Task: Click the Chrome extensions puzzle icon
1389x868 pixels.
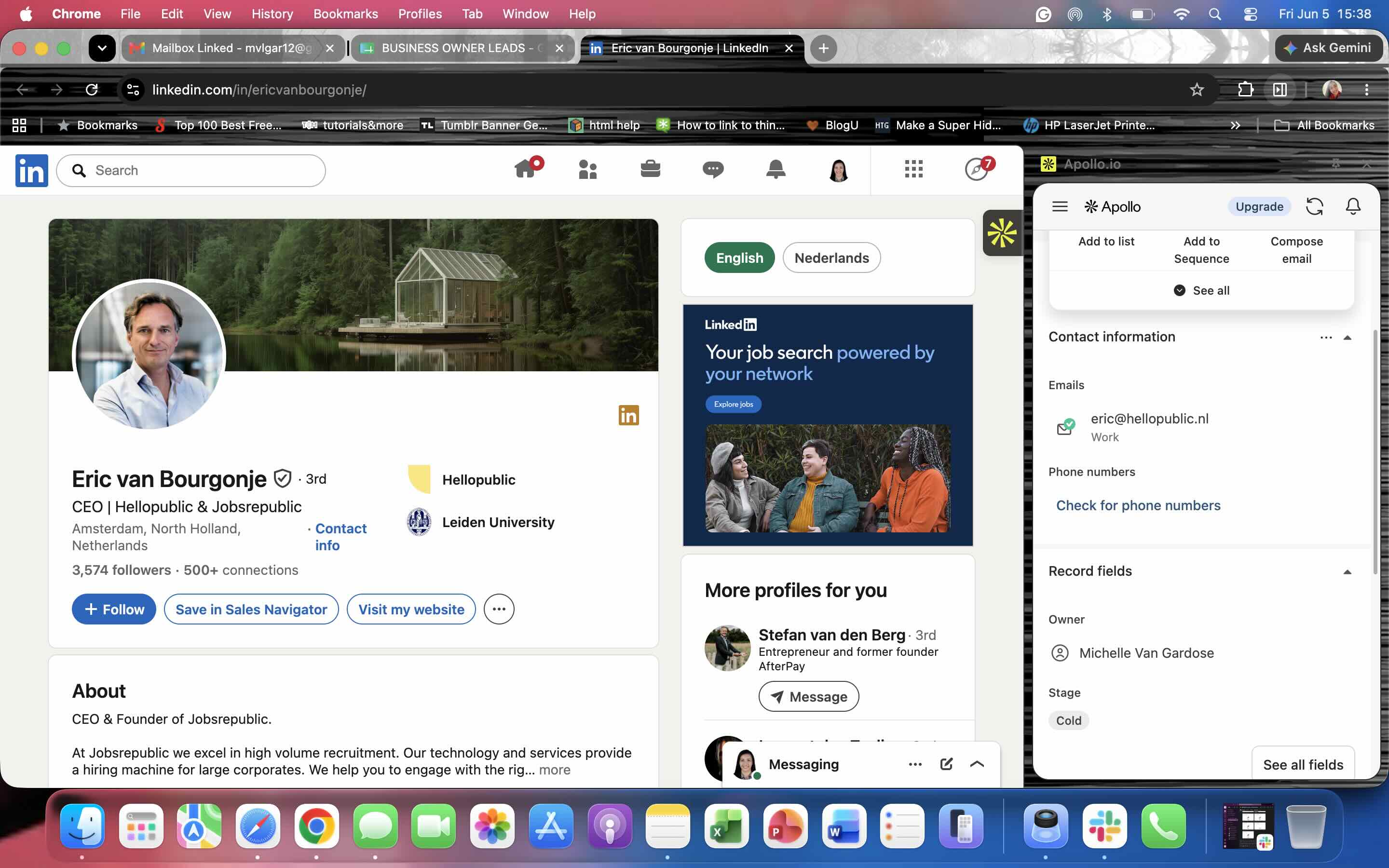Action: (x=1245, y=90)
